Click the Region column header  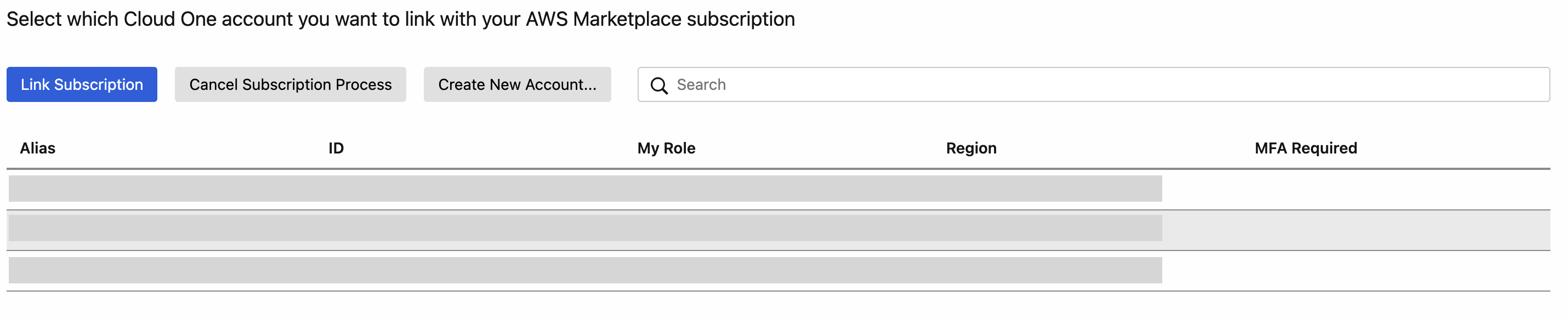click(971, 148)
